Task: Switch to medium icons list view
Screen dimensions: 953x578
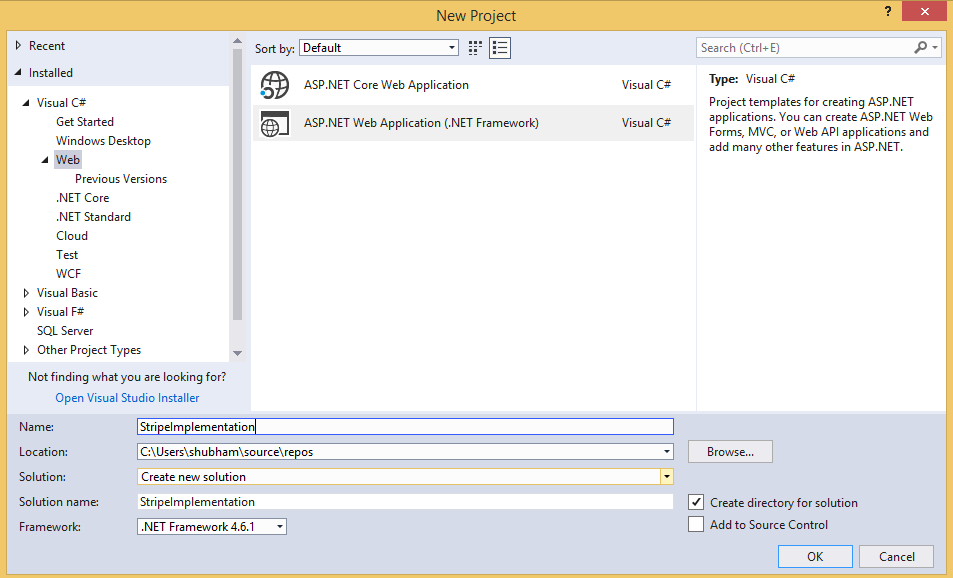Action: (500, 48)
